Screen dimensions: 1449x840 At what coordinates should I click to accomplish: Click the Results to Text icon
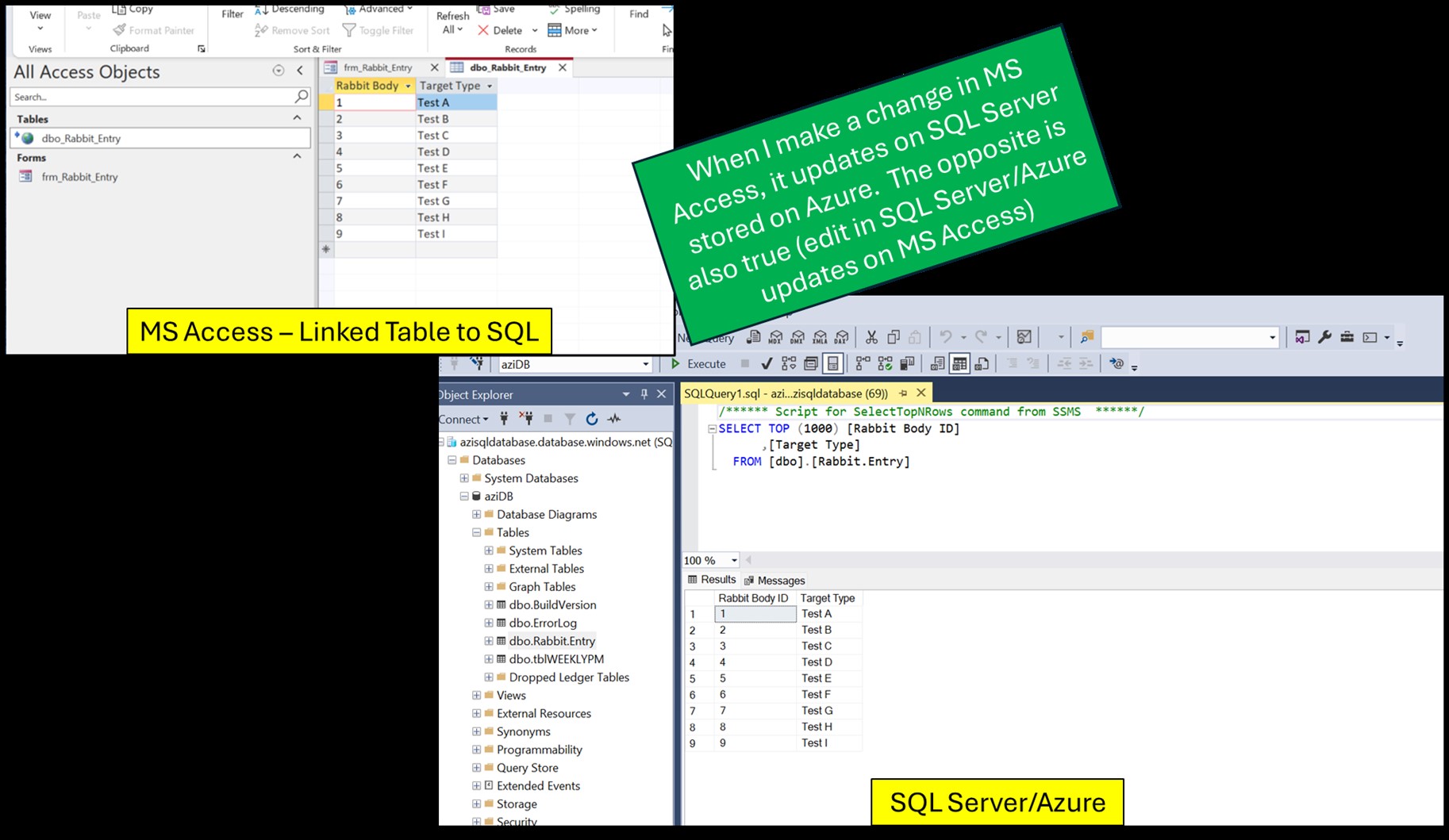[937, 364]
